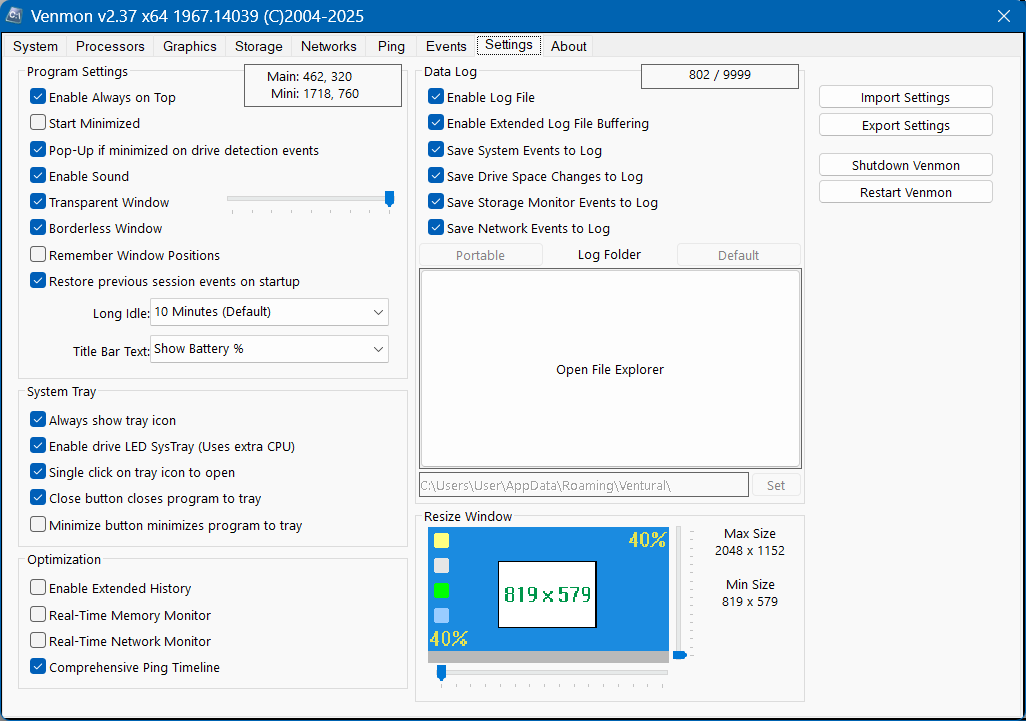Open the Storage tab
The image size is (1026, 721).
click(x=258, y=46)
